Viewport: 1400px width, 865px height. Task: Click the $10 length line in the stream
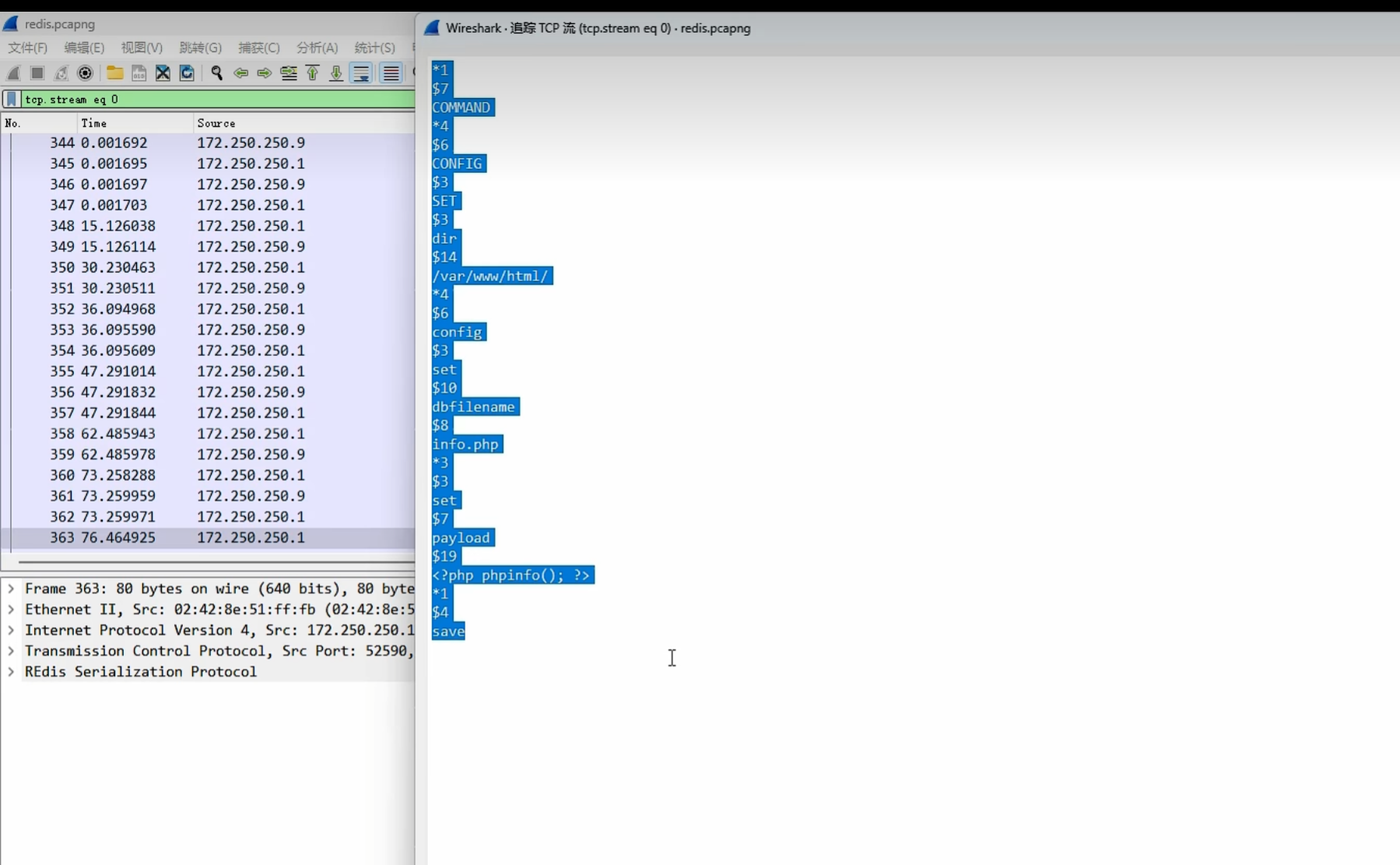coord(444,389)
